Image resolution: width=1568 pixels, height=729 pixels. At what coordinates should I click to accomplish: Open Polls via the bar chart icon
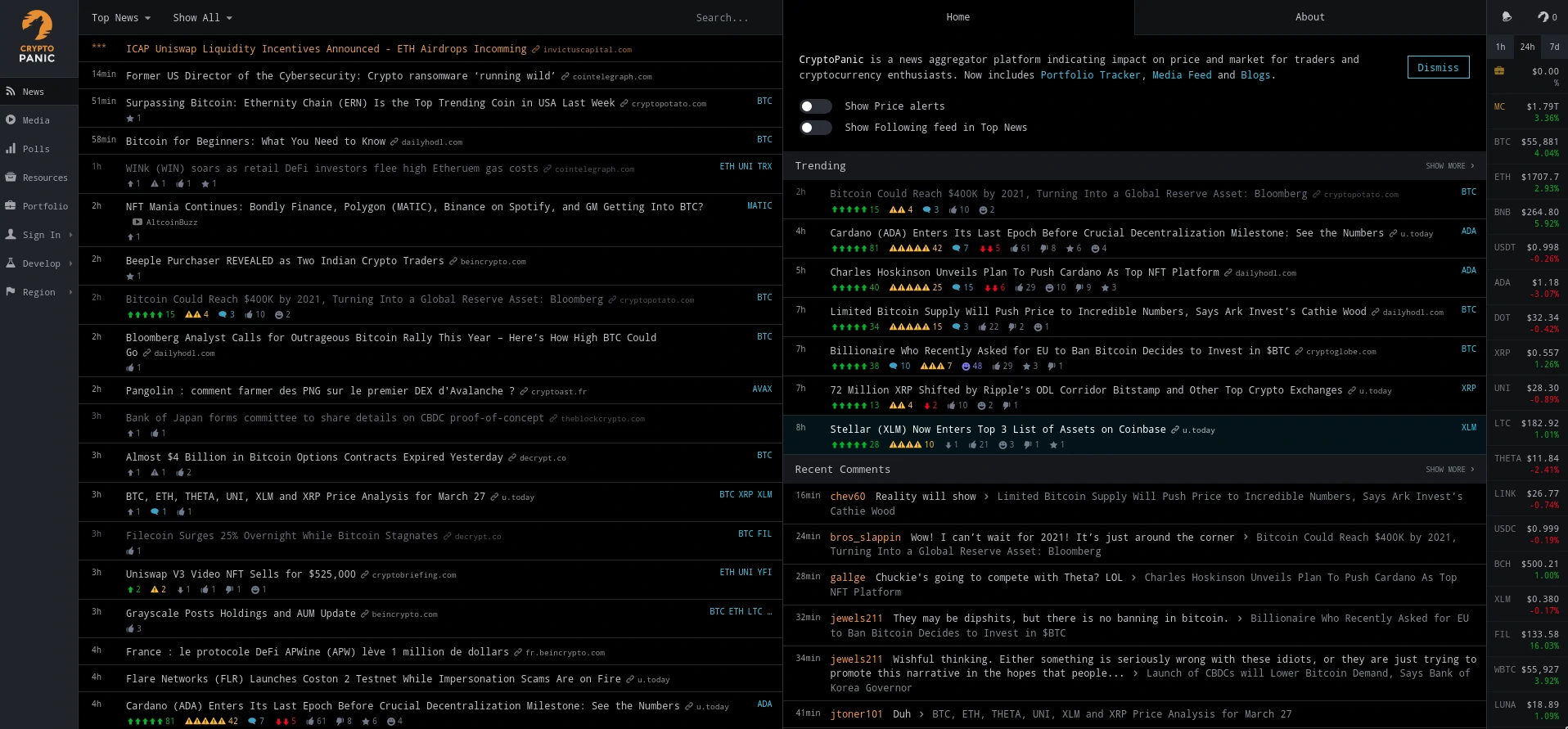[11, 148]
